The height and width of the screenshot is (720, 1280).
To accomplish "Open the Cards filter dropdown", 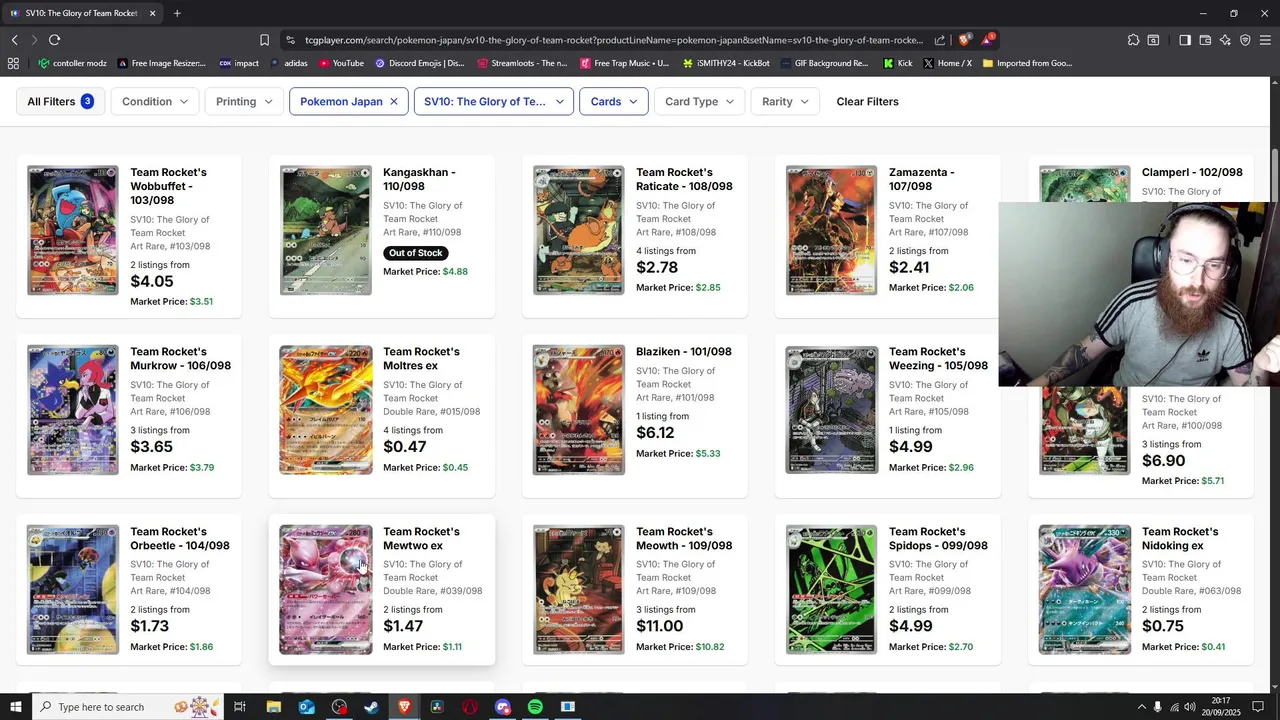I will tap(614, 102).
